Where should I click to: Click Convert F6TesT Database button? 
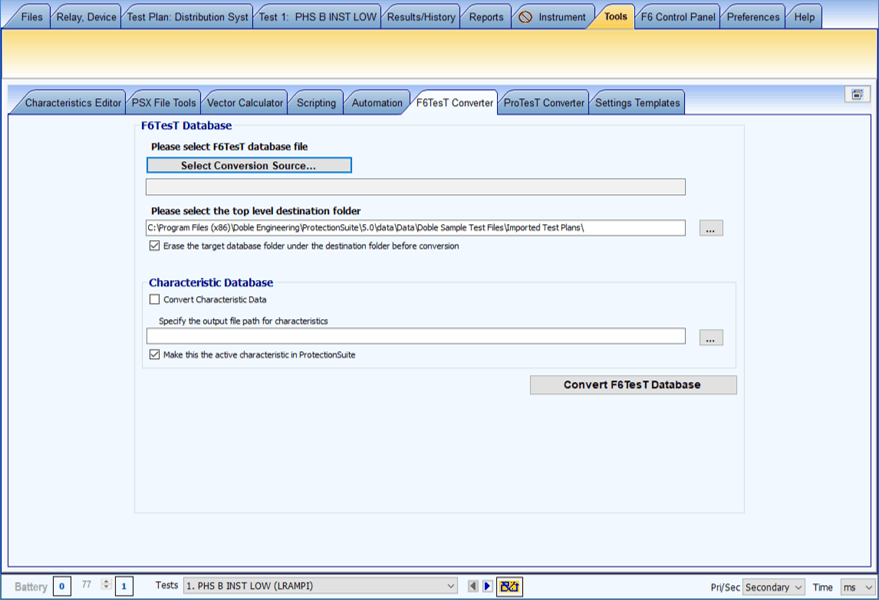point(633,385)
